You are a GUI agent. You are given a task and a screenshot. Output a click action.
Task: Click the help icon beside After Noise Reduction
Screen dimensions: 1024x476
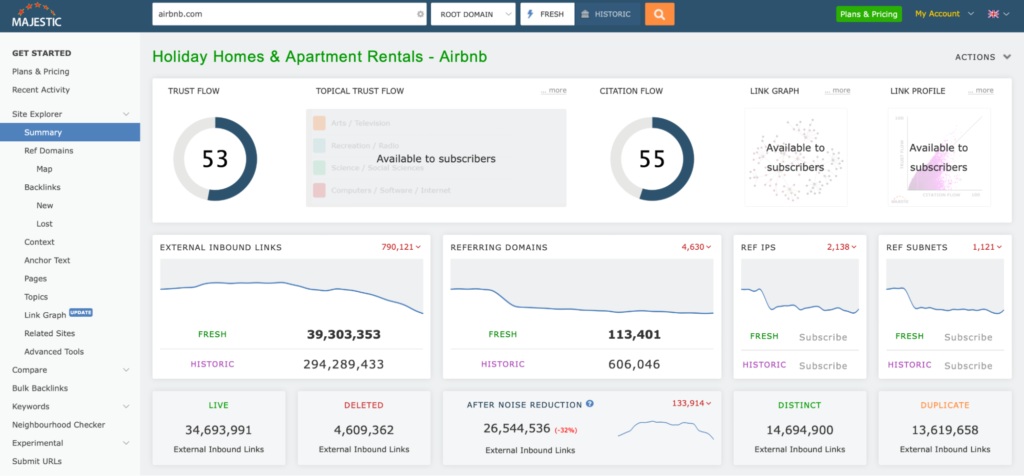[x=590, y=404]
